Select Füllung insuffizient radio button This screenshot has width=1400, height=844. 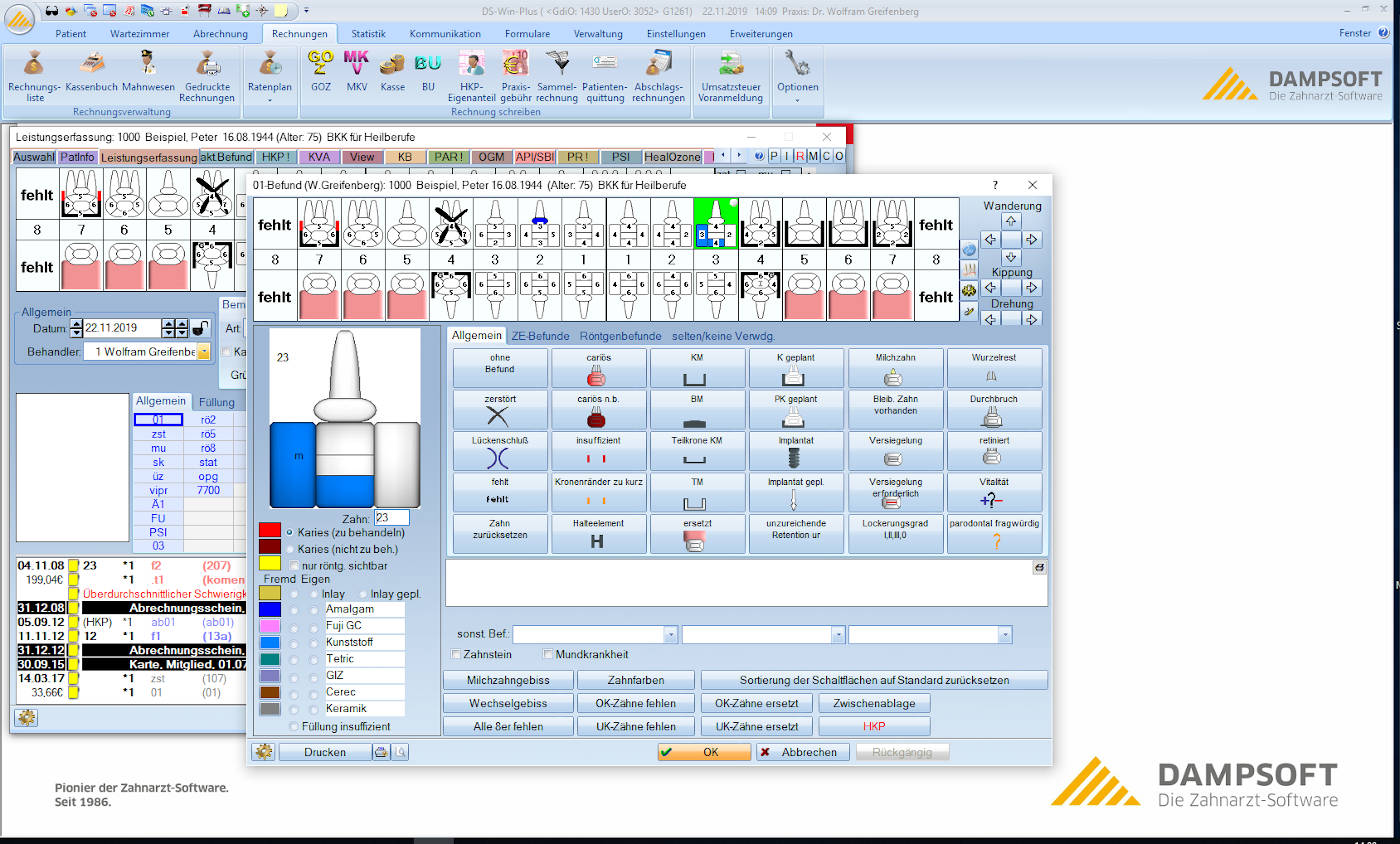click(293, 727)
